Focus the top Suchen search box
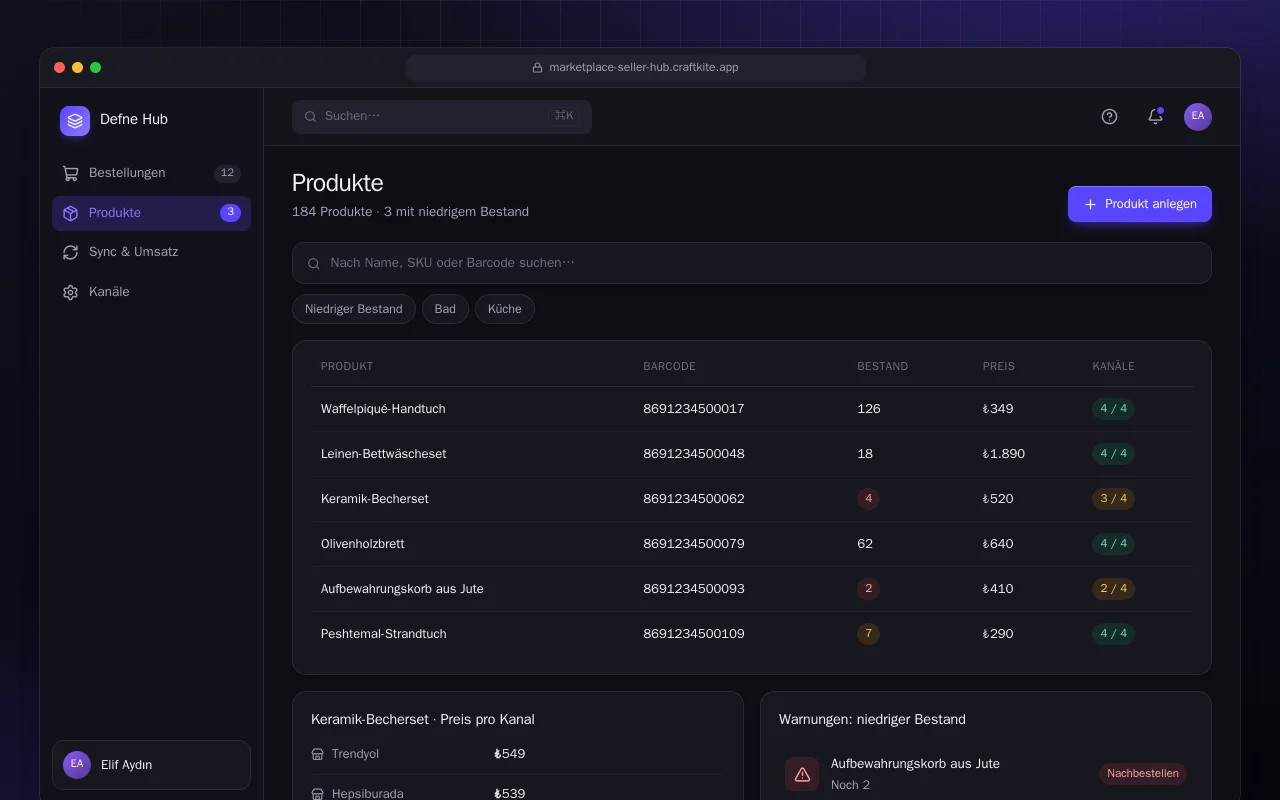1280x800 pixels. [442, 116]
